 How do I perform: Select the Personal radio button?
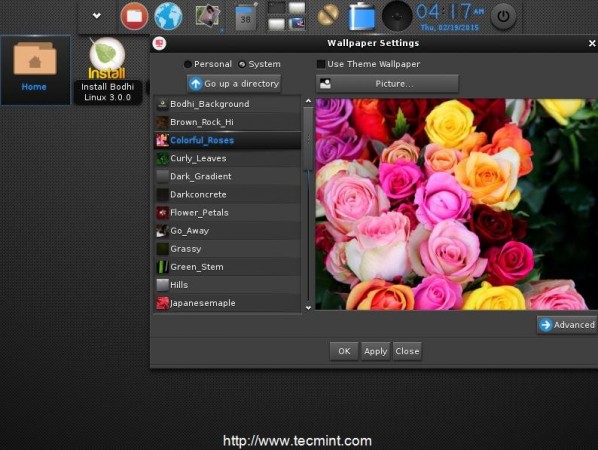click(x=208, y=64)
